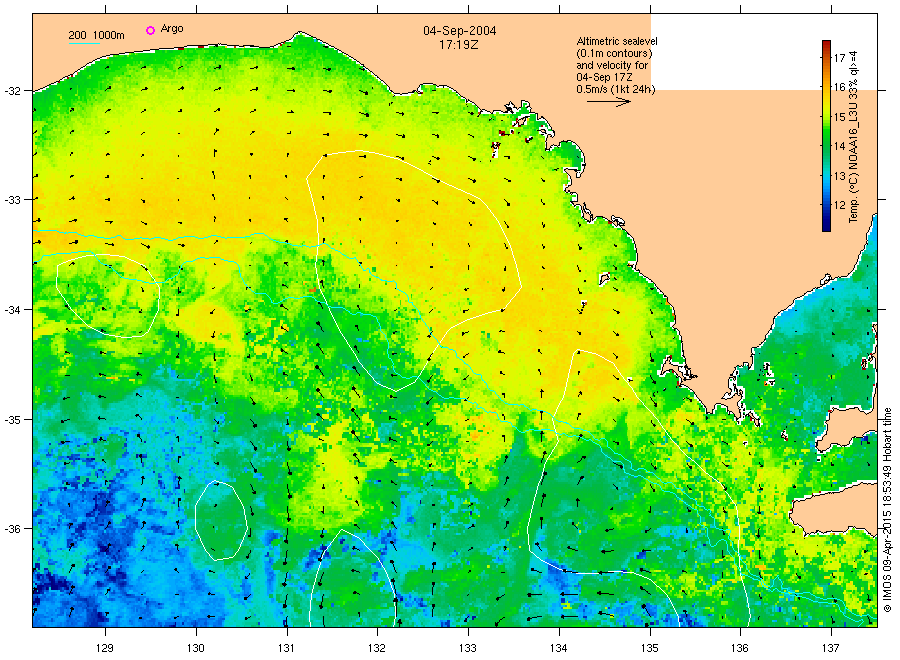Click longitude label '131'
900x660 pixels.
[x=286, y=649]
